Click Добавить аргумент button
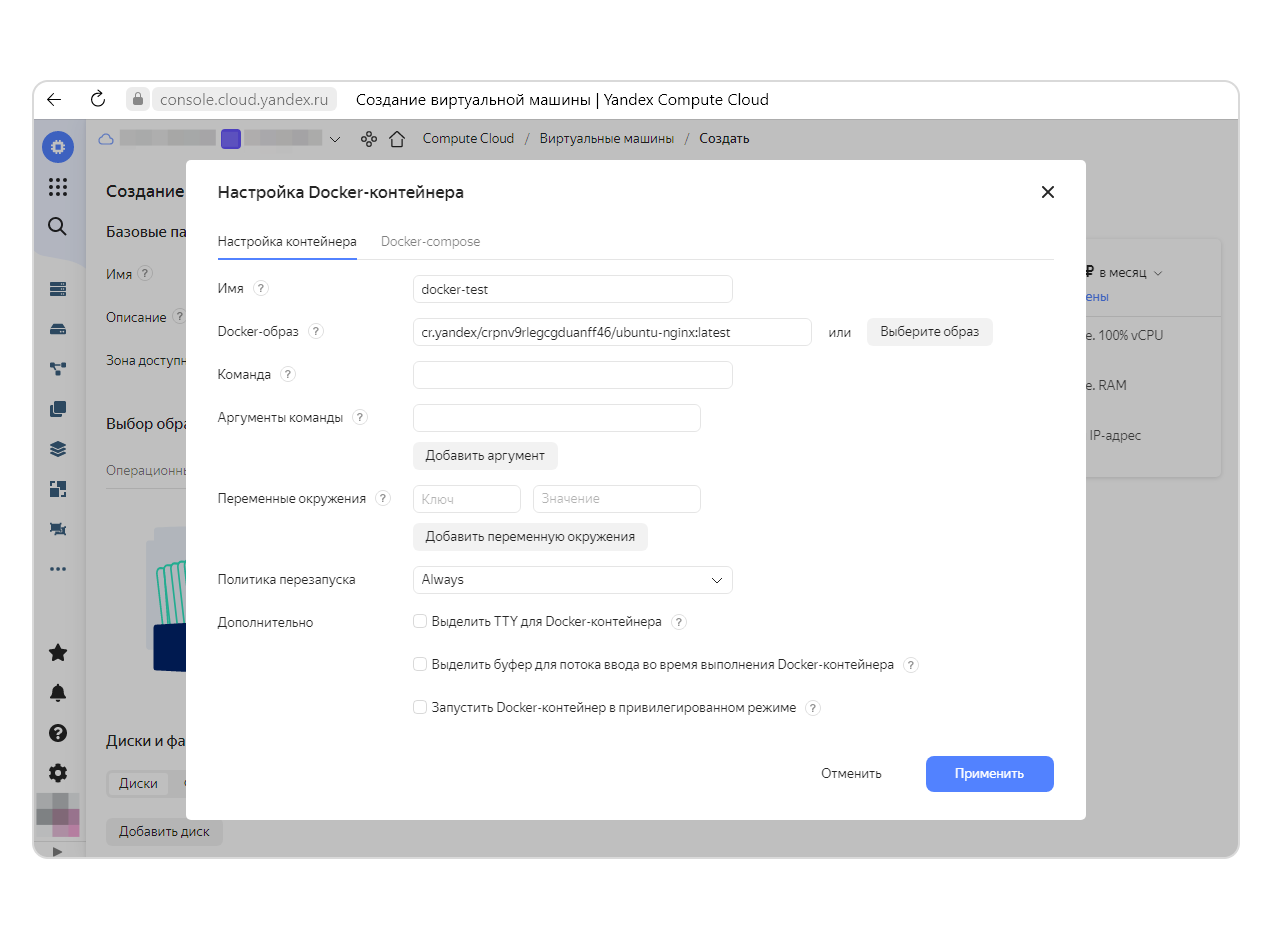This screenshot has height=939, width=1272. (x=485, y=455)
